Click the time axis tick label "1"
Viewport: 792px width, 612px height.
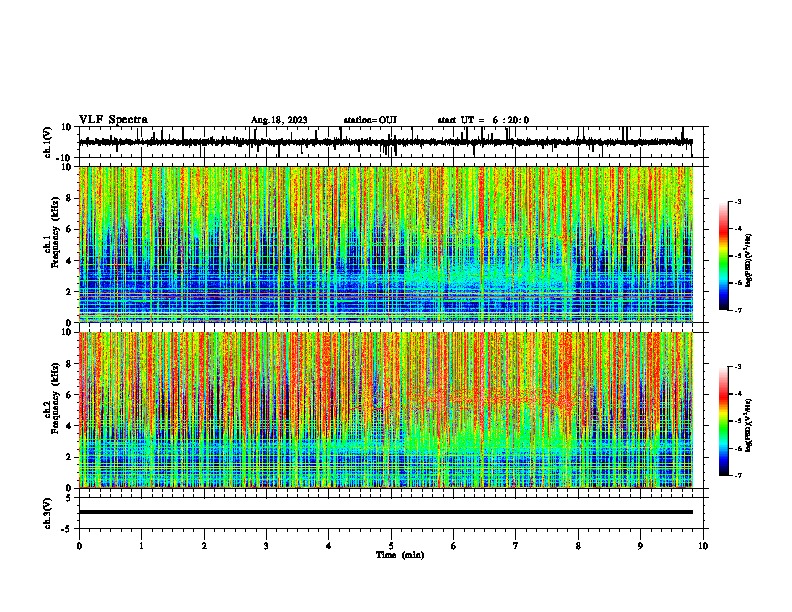click(141, 546)
